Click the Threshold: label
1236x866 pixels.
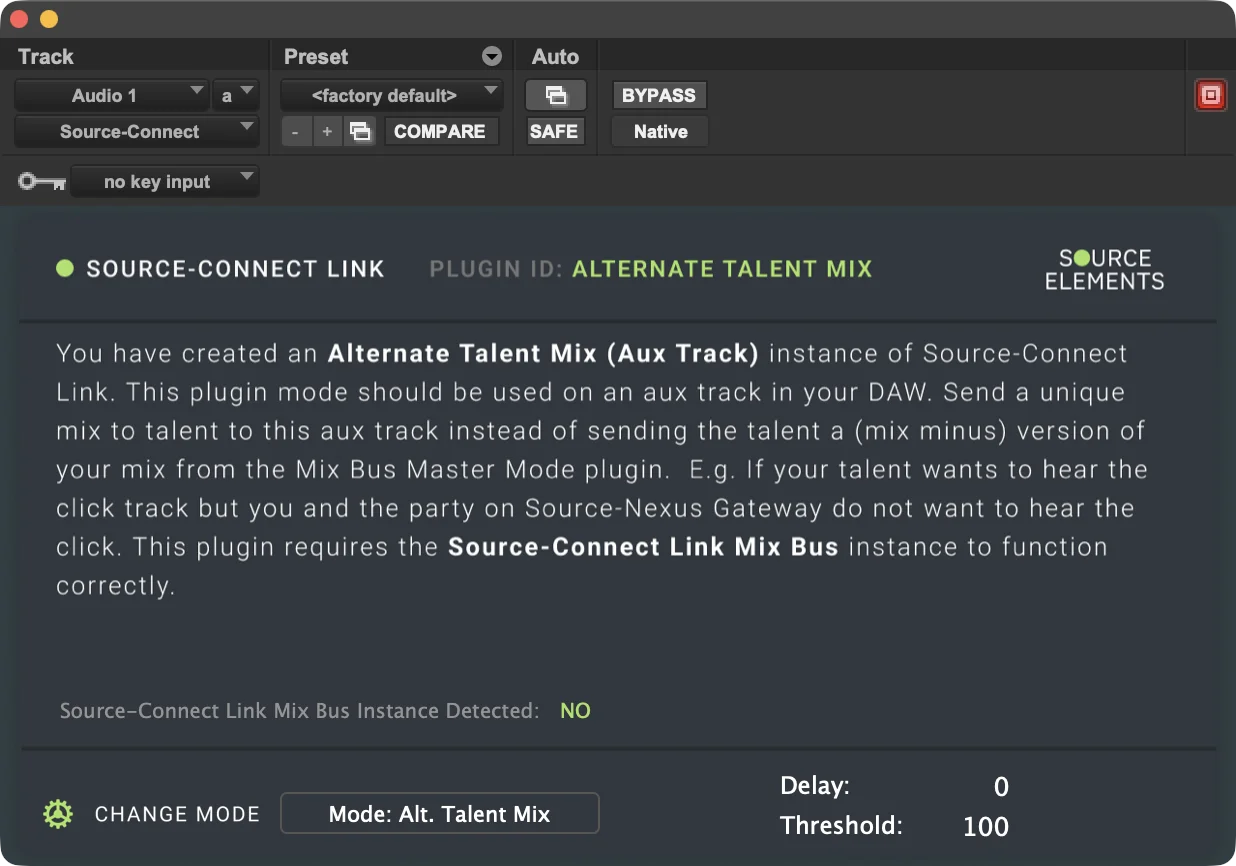pos(841,826)
